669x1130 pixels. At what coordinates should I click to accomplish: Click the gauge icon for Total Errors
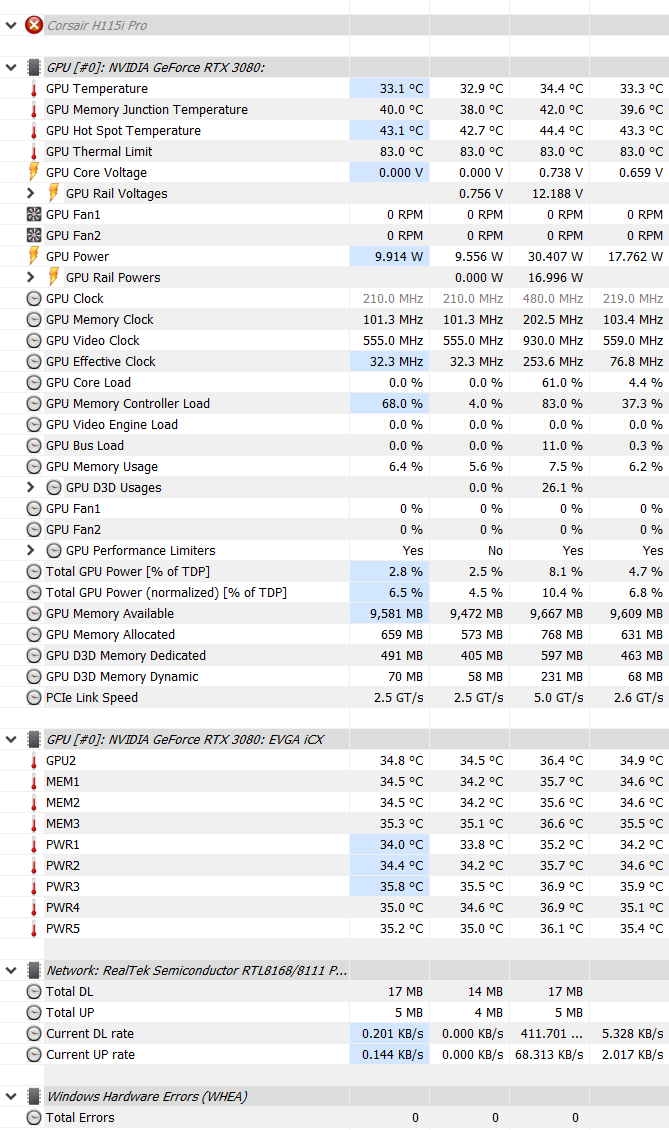coord(34,1118)
